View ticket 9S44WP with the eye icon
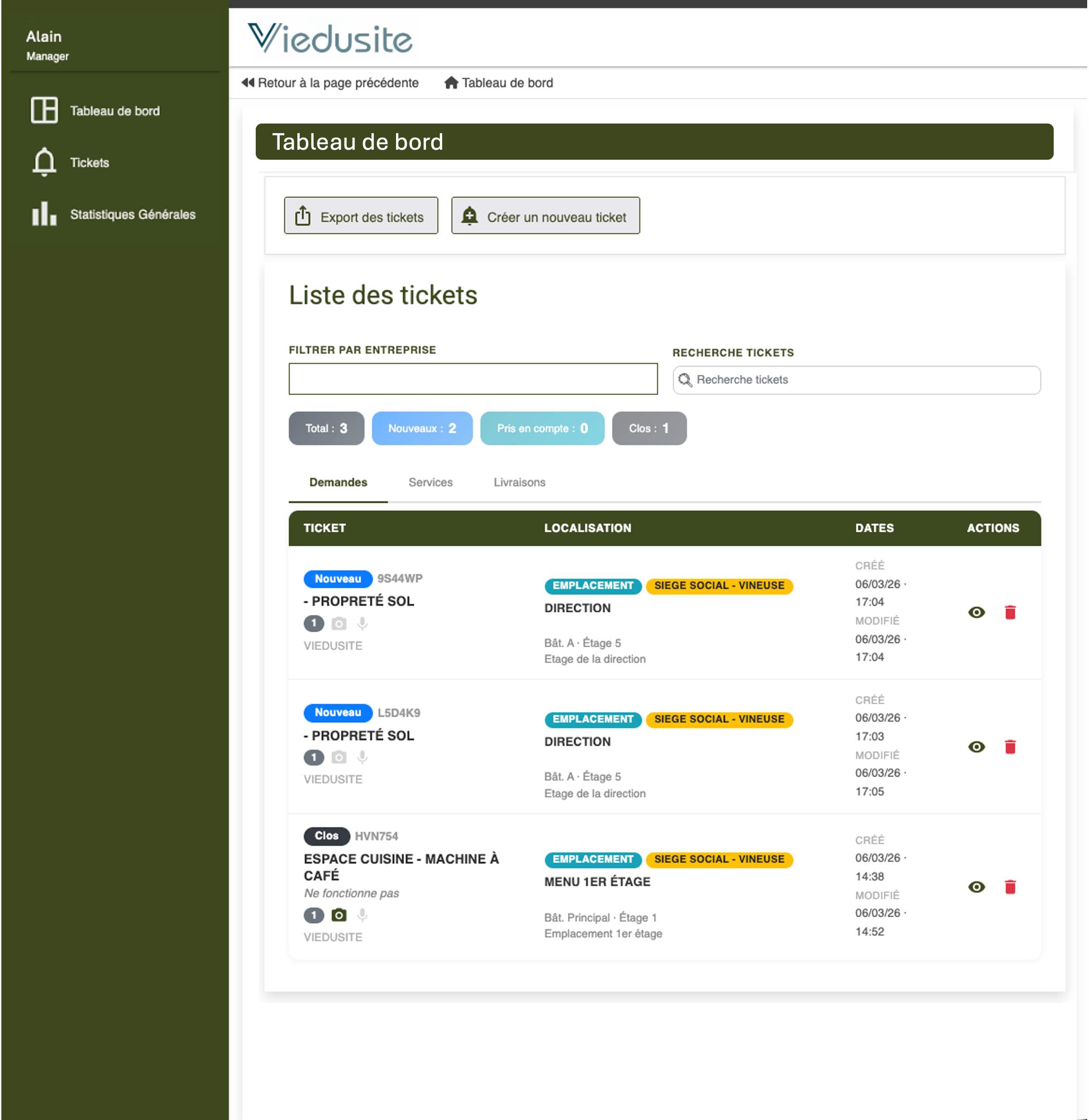Viewport: 1089px width, 1120px height. point(976,612)
